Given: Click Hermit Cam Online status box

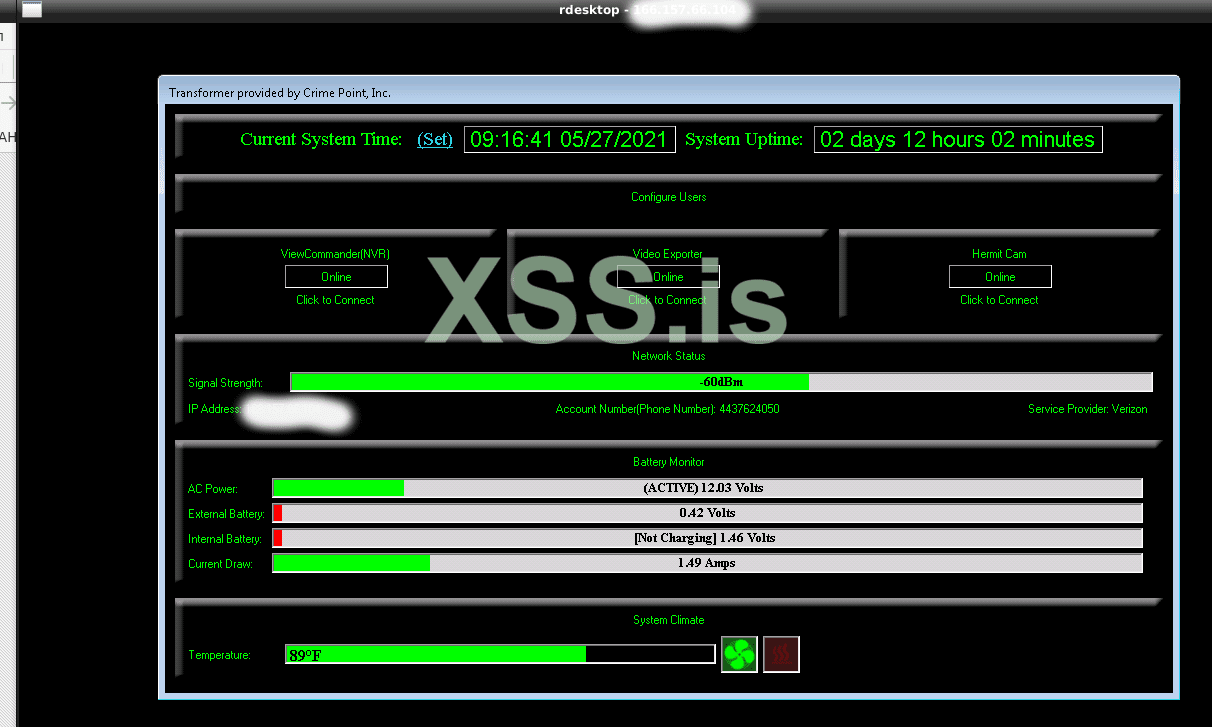Looking at the screenshot, I should [x=1000, y=277].
